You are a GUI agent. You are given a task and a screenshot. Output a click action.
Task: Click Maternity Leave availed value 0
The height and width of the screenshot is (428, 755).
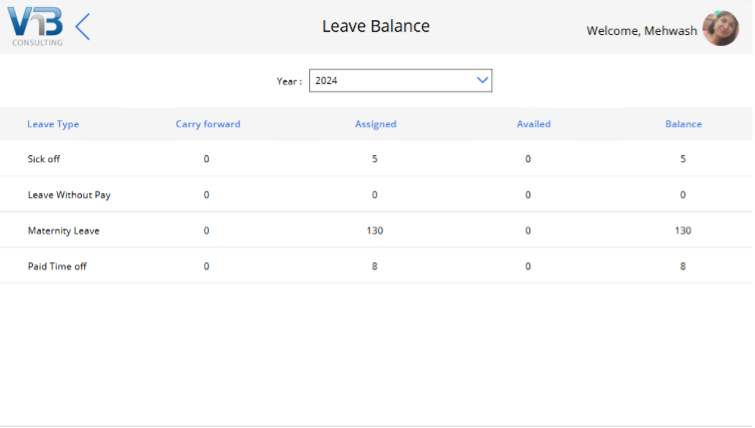528,231
